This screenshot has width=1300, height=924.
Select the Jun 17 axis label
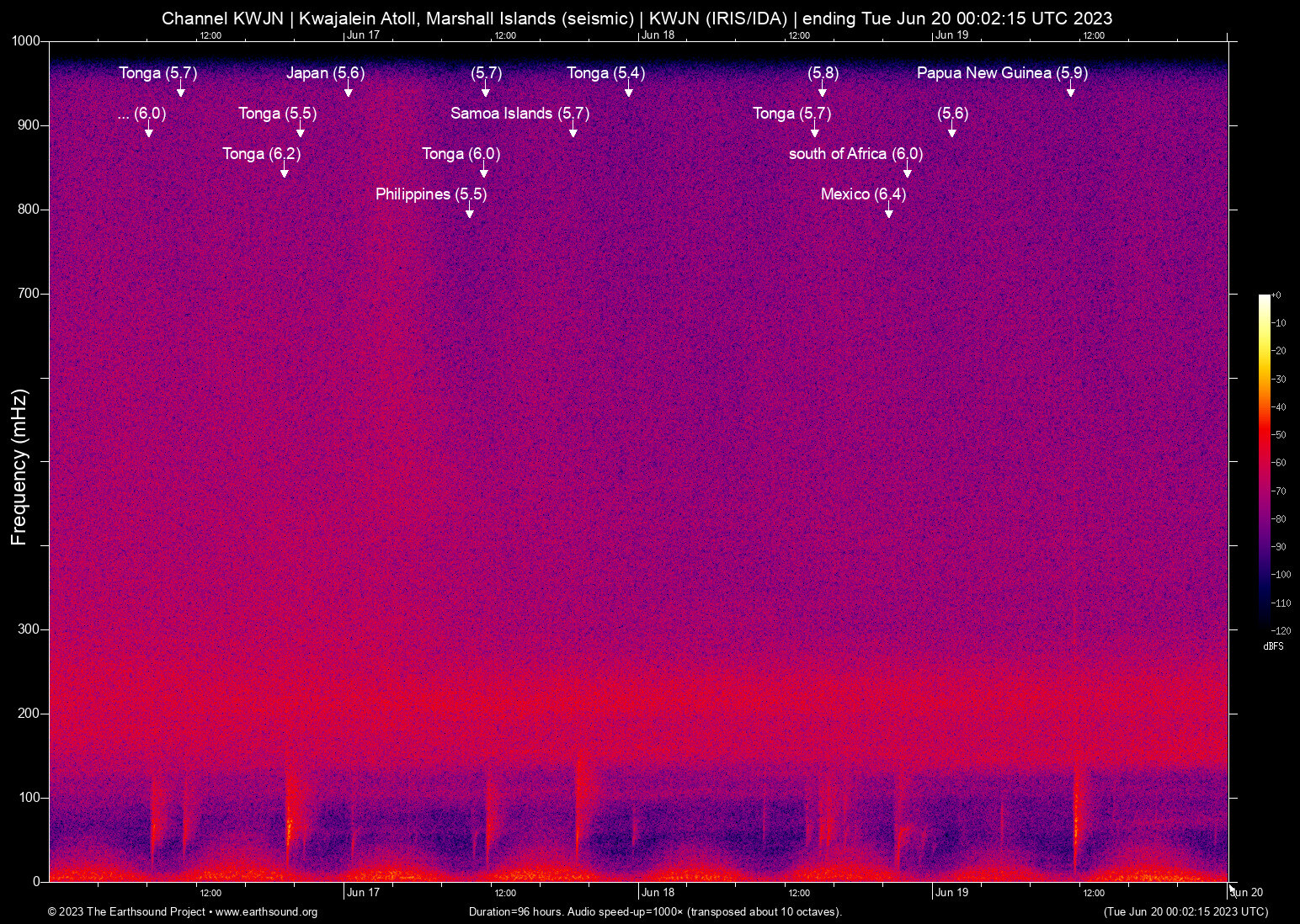coord(363,893)
